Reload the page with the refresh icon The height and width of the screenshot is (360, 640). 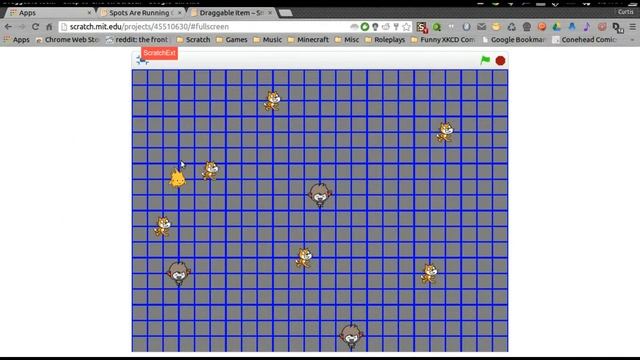(36, 27)
